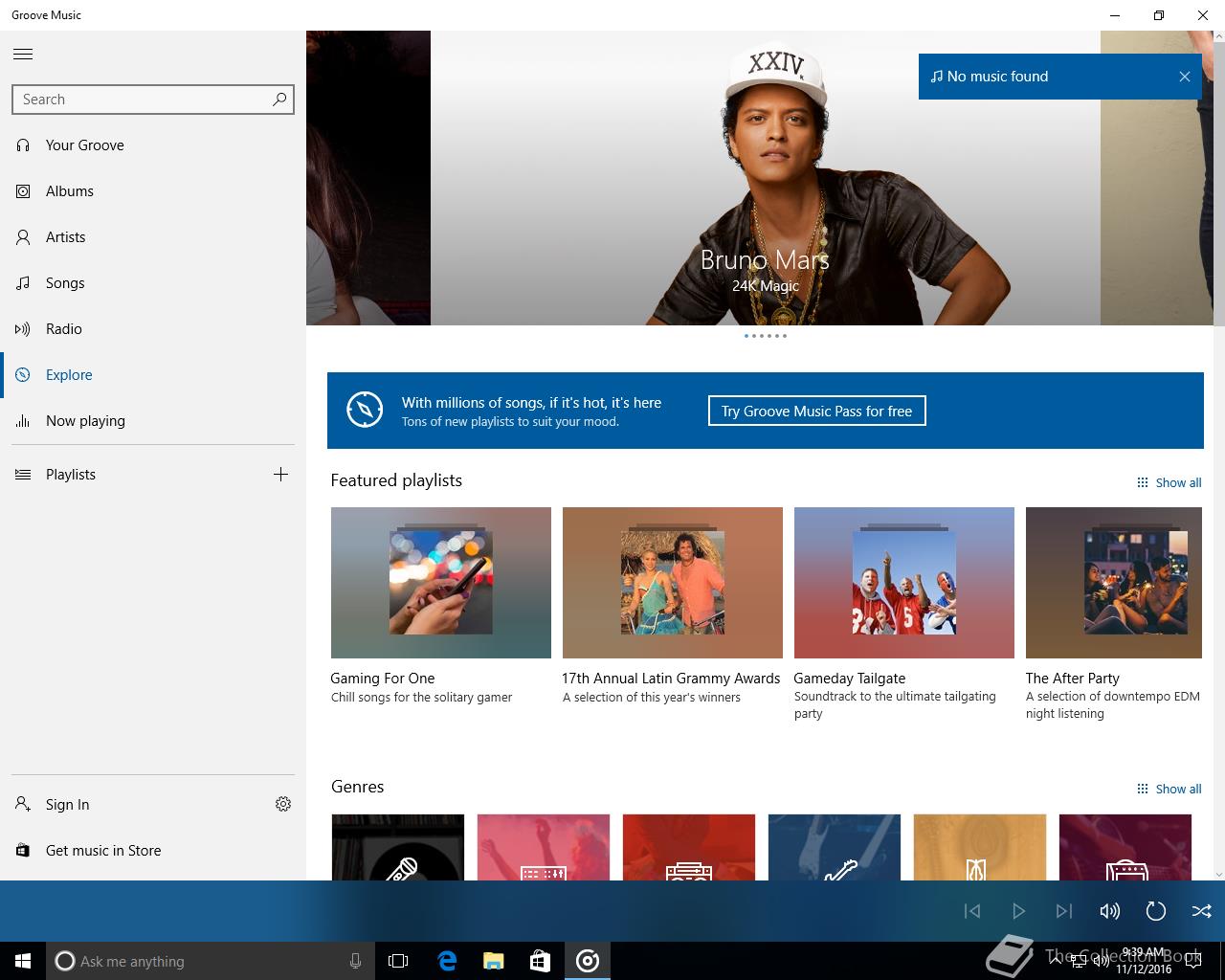Select the Explore page
The width and height of the screenshot is (1225, 980).
[x=153, y=375]
